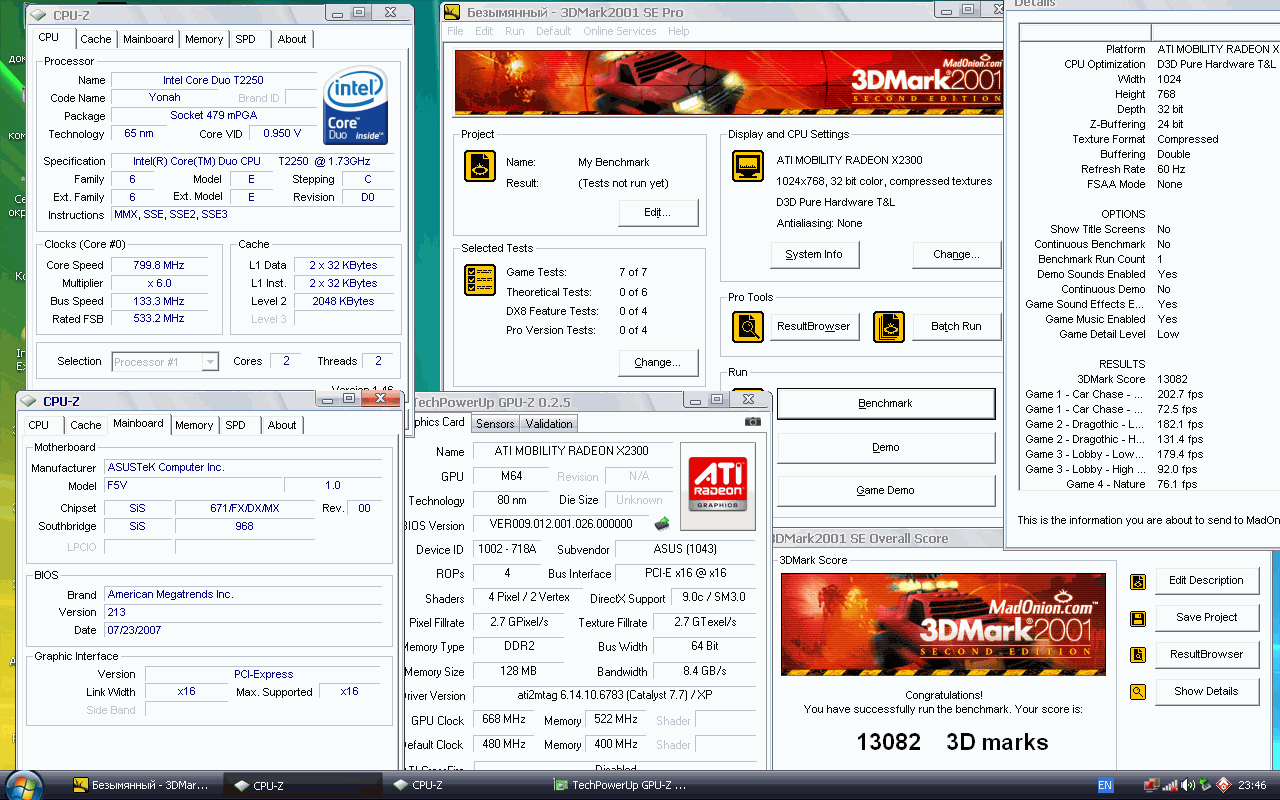Click the floppy icon next to Save Project
Viewport: 1280px width, 800px height.
point(1137,618)
